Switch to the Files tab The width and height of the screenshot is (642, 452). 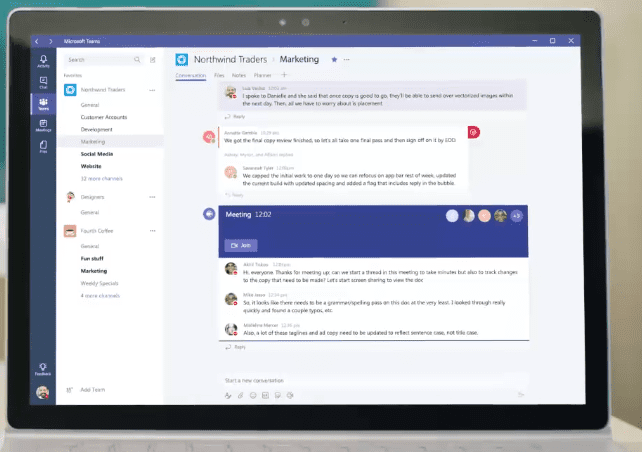[x=219, y=75]
